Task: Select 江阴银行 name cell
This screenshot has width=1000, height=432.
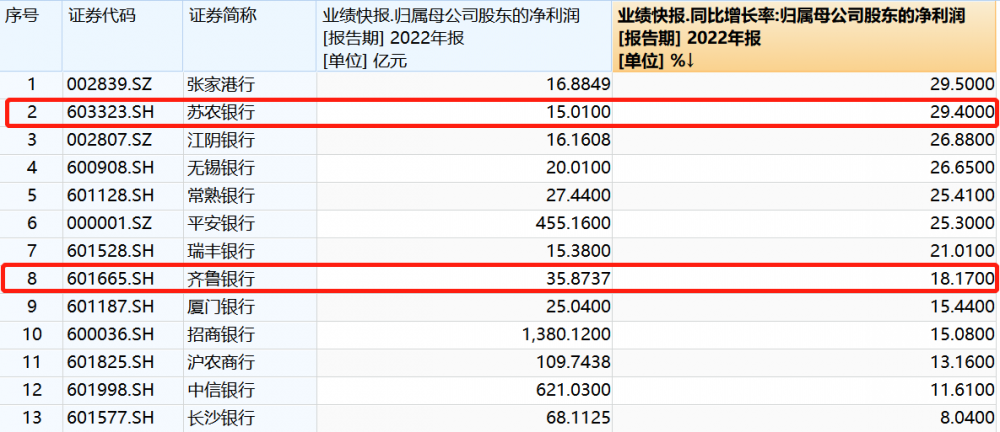Action: click(221, 140)
